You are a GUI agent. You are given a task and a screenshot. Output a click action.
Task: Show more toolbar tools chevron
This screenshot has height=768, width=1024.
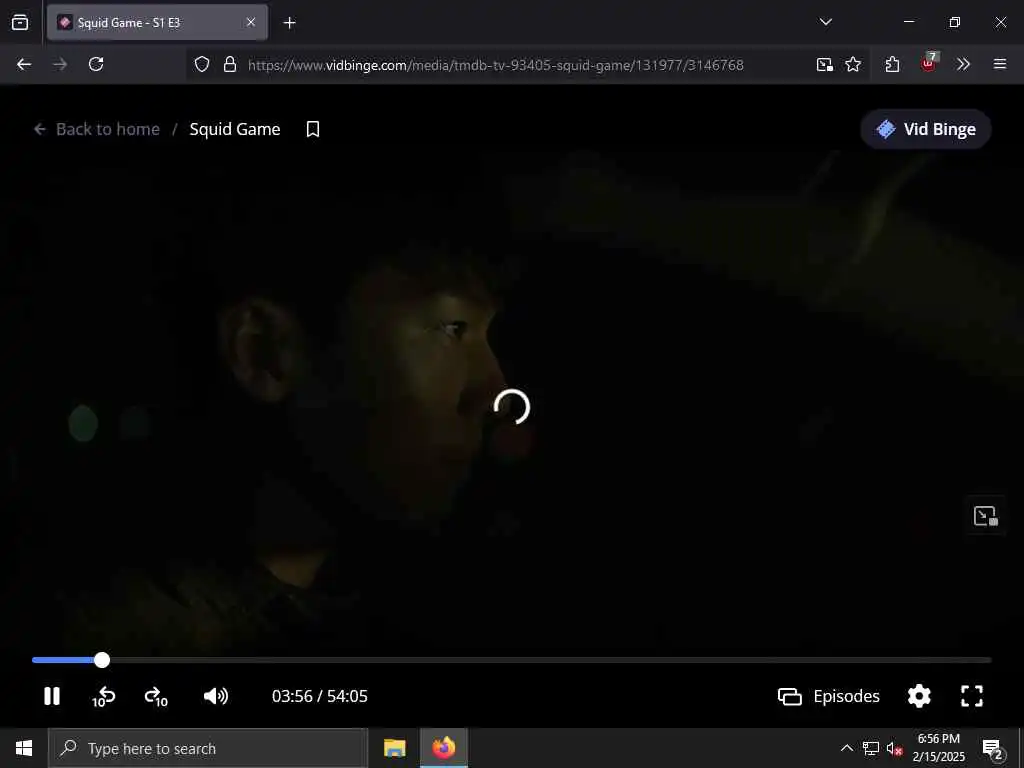tap(963, 64)
